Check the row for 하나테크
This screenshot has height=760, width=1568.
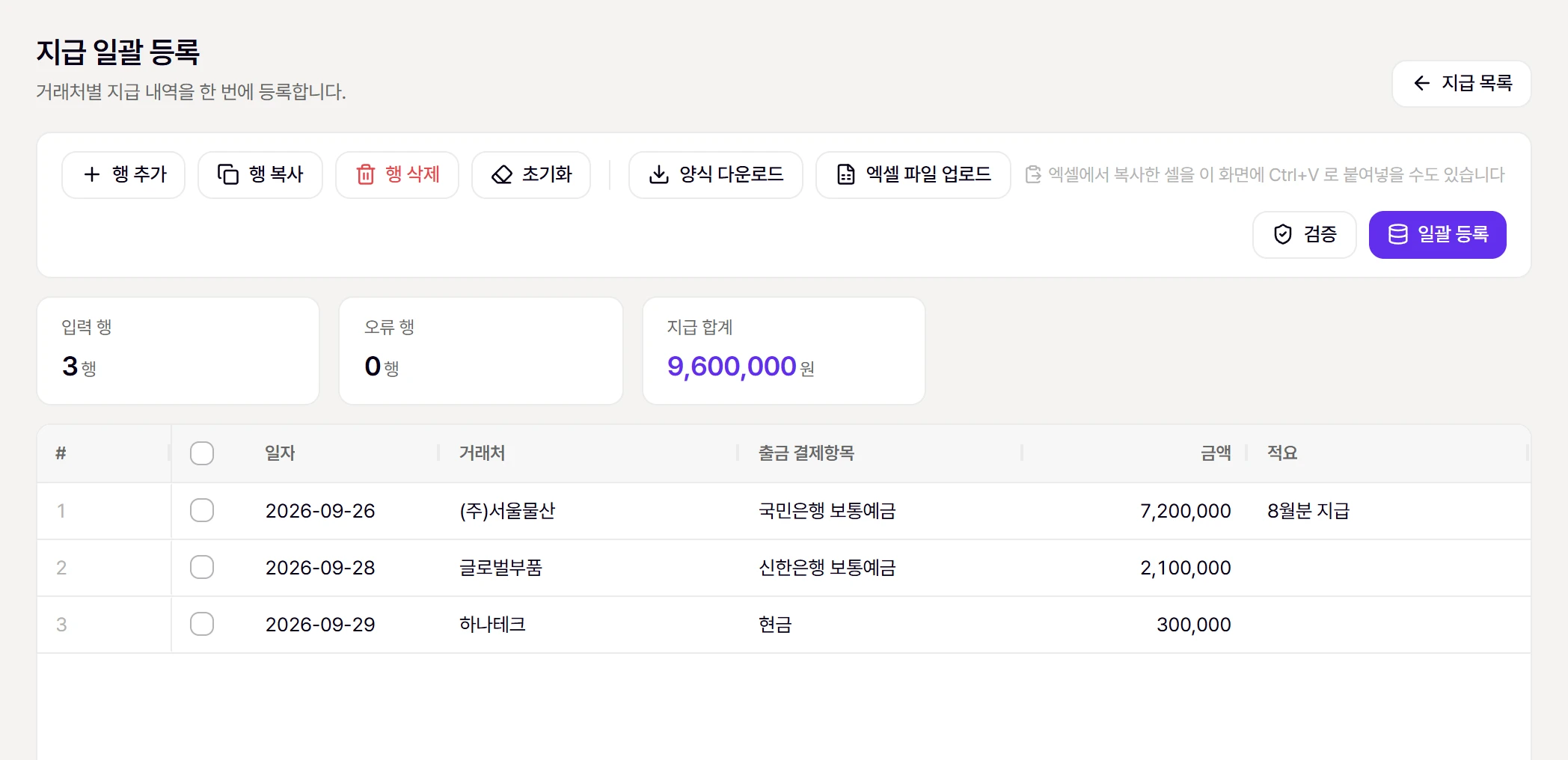(x=202, y=624)
